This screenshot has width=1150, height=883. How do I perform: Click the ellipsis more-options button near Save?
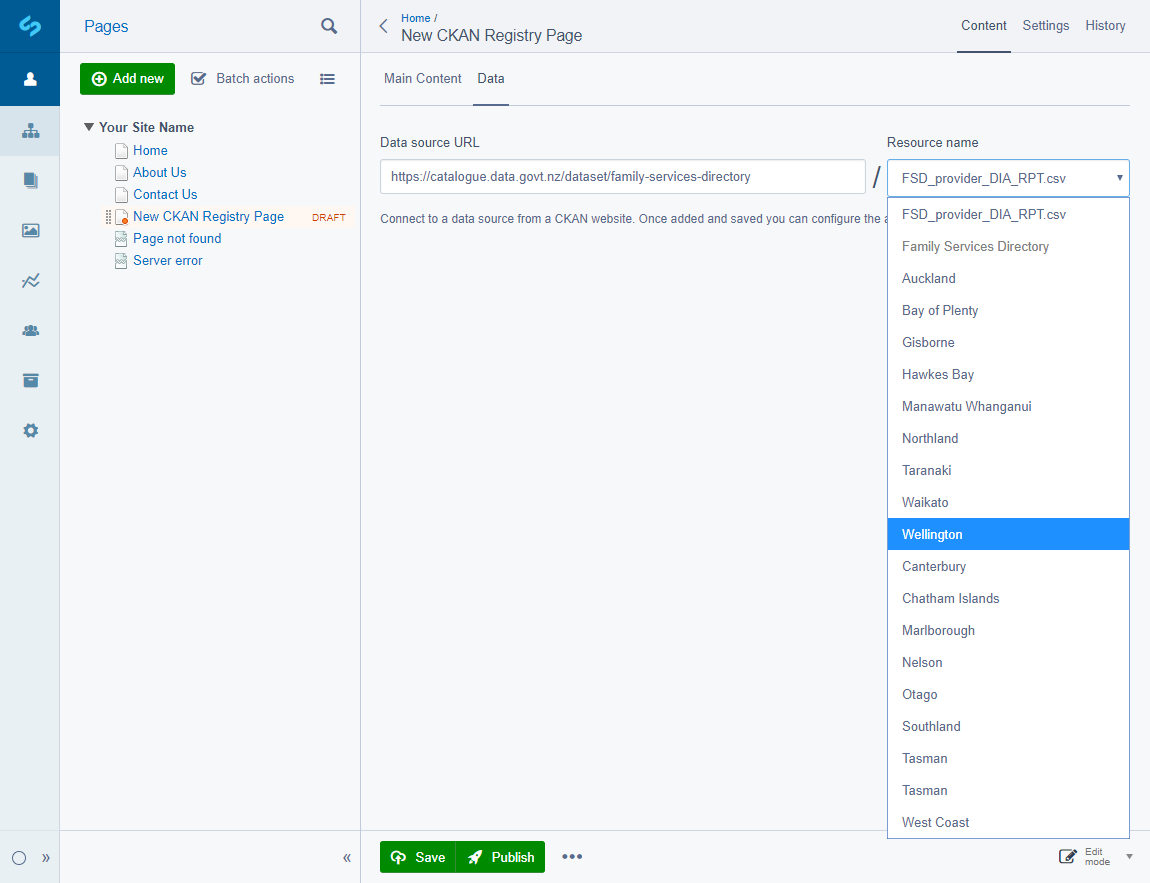572,857
